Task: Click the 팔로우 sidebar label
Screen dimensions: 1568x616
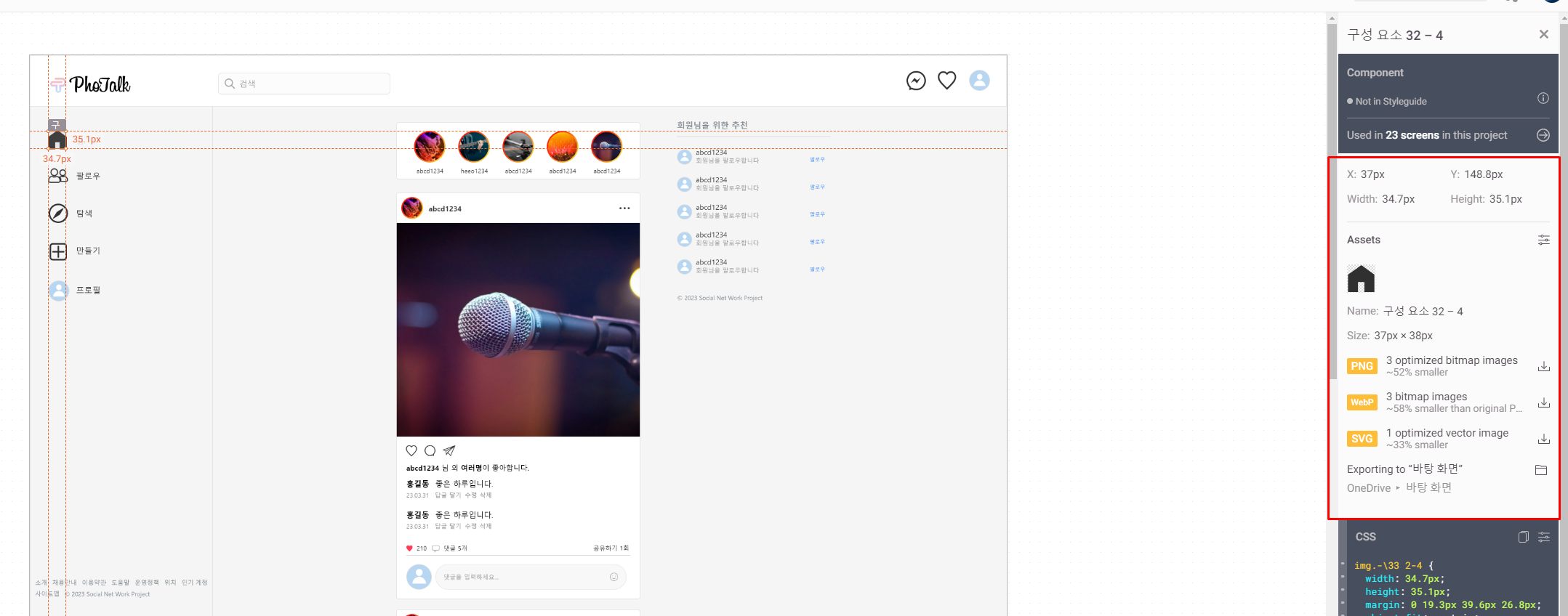Action: pos(88,176)
